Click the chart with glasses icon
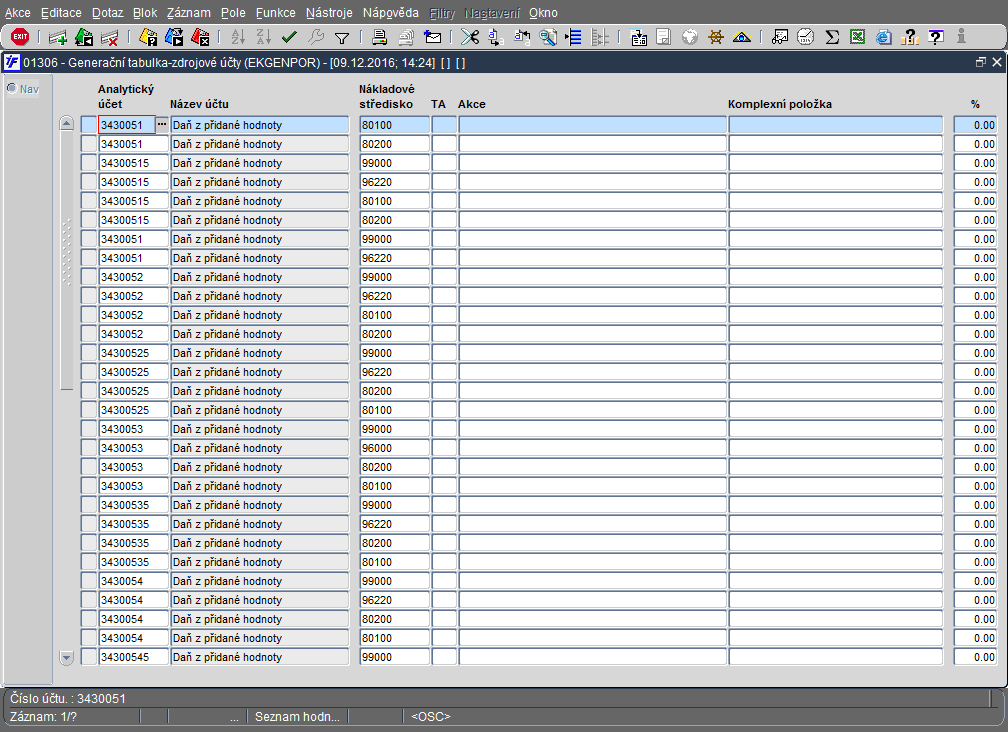Viewport: 1008px width, 732px height. (780, 37)
